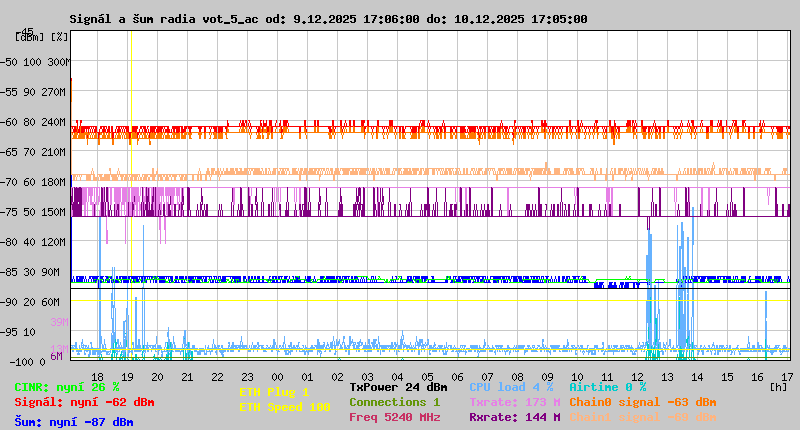Click the cyan Airtime 0 % legend label
Screen dimensions: 800x430
point(607,387)
